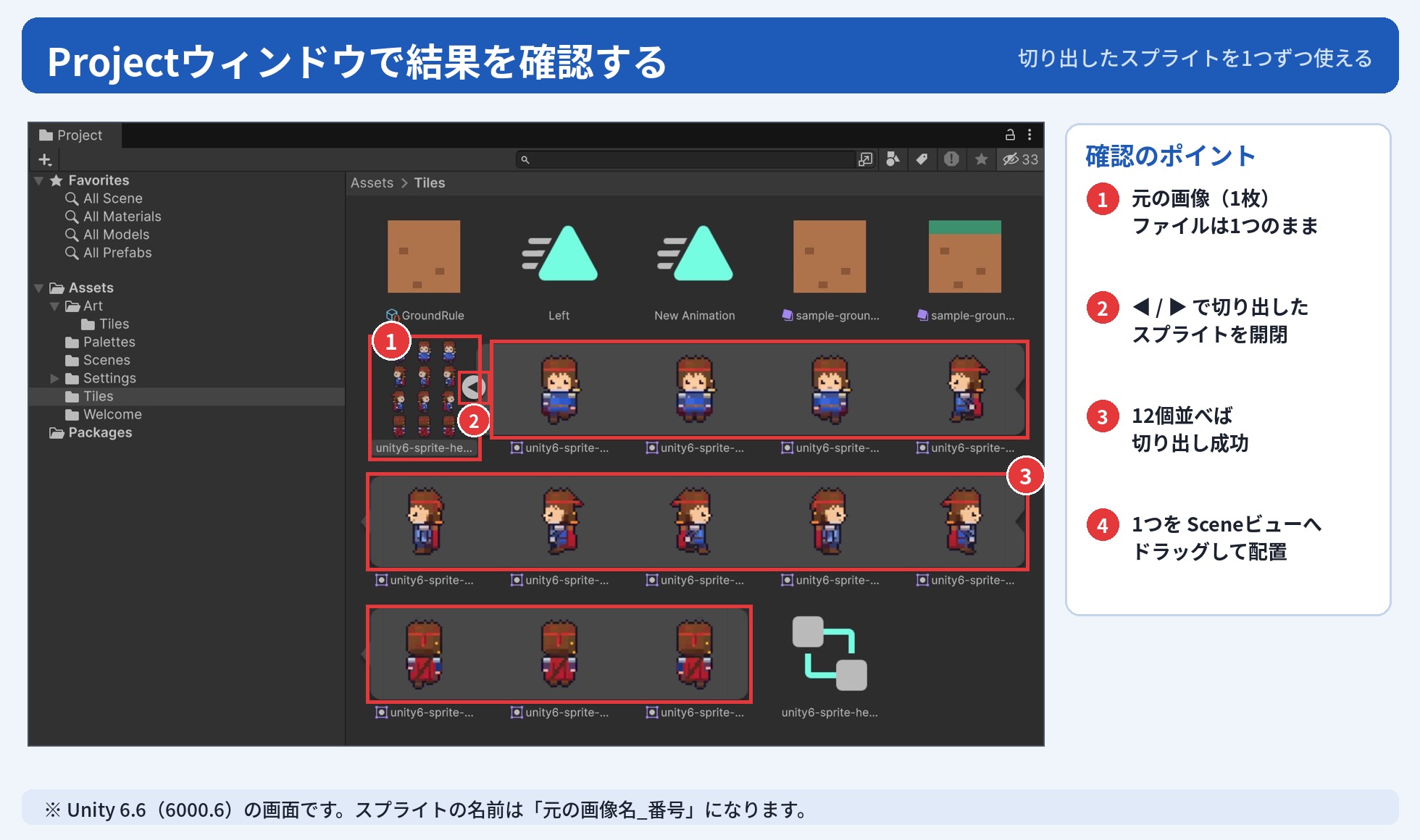Open the three-dot Project window menu

pyautogui.click(x=1029, y=135)
